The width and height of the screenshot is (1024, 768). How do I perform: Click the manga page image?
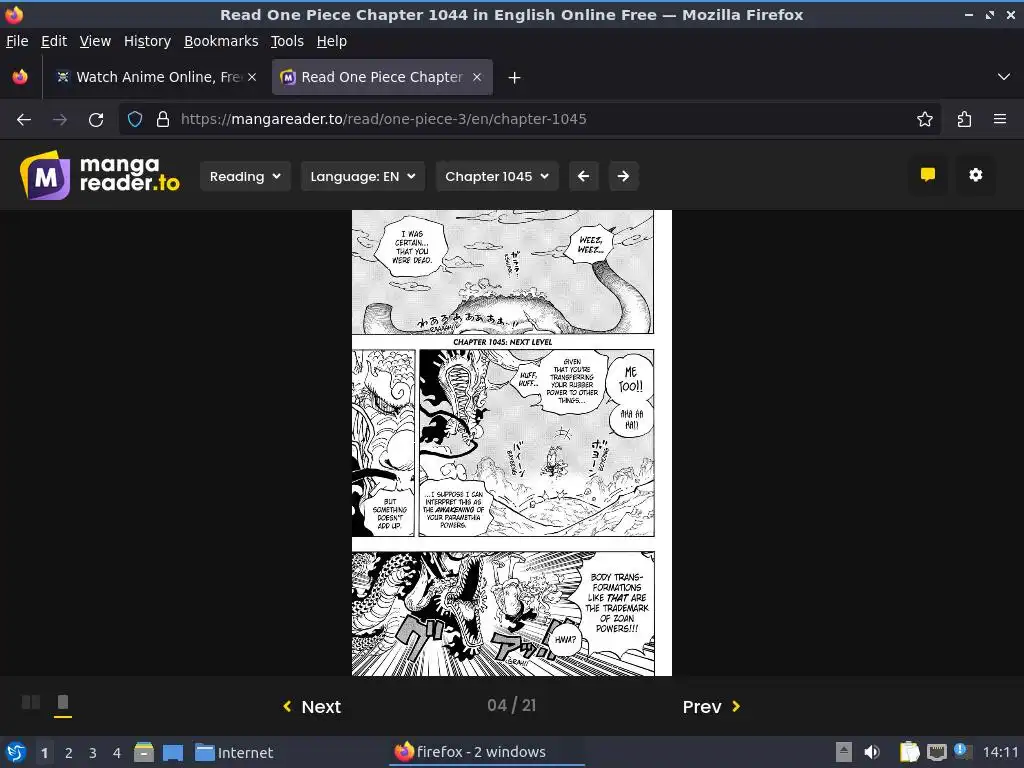[x=511, y=443]
